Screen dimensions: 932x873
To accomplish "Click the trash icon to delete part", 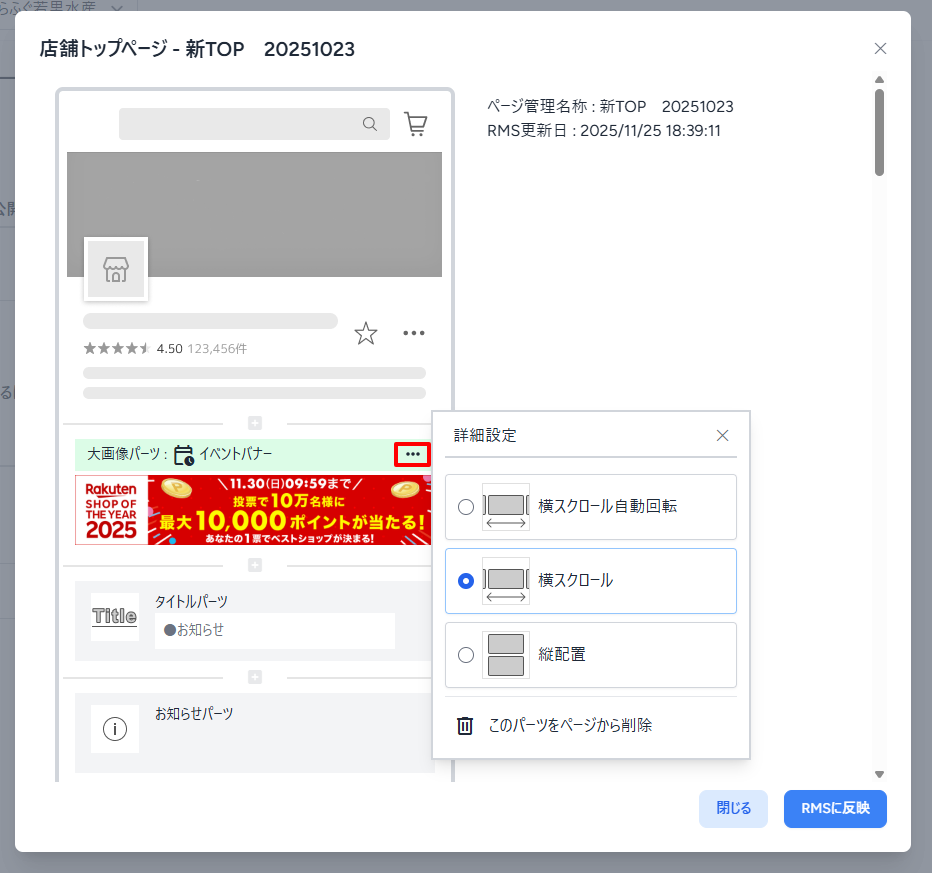I will [x=465, y=726].
